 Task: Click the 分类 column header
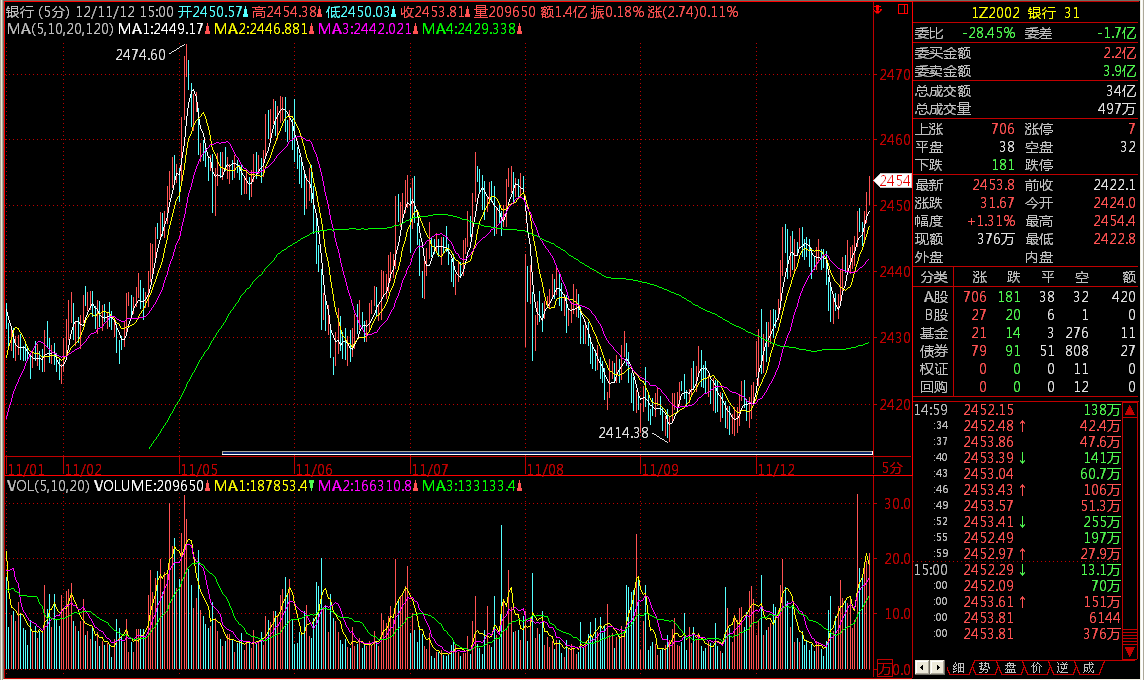933,277
